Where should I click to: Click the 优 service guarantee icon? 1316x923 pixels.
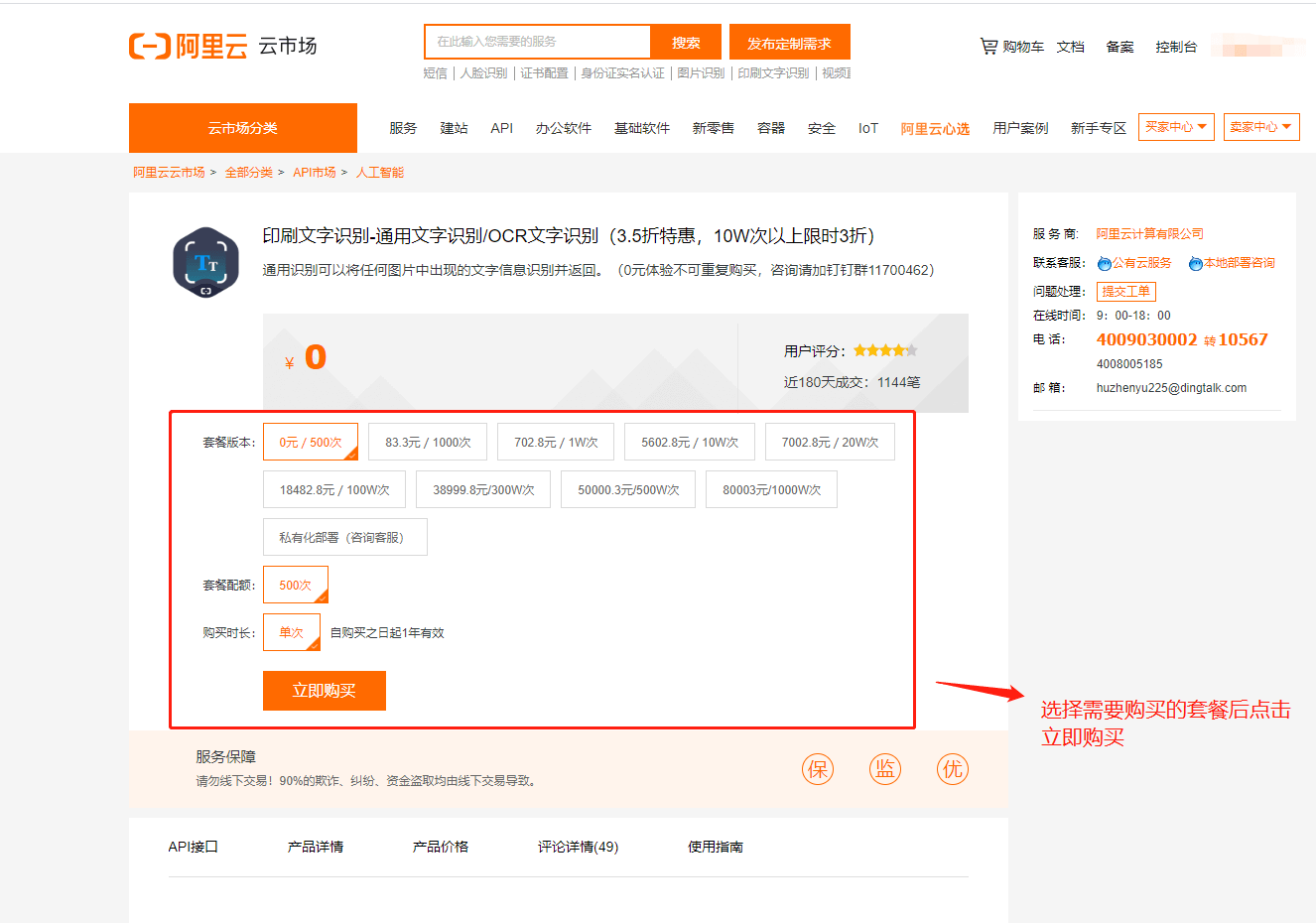click(953, 769)
